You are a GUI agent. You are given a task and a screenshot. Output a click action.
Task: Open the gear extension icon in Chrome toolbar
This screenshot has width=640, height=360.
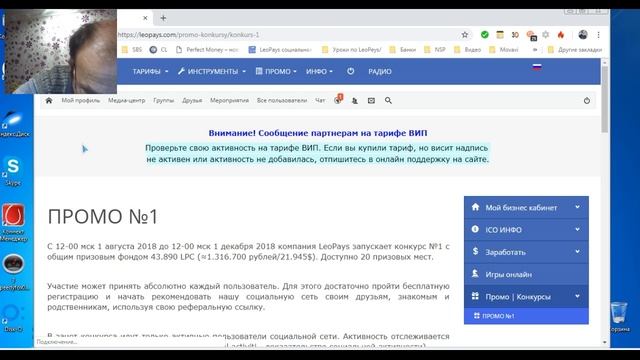[546, 35]
